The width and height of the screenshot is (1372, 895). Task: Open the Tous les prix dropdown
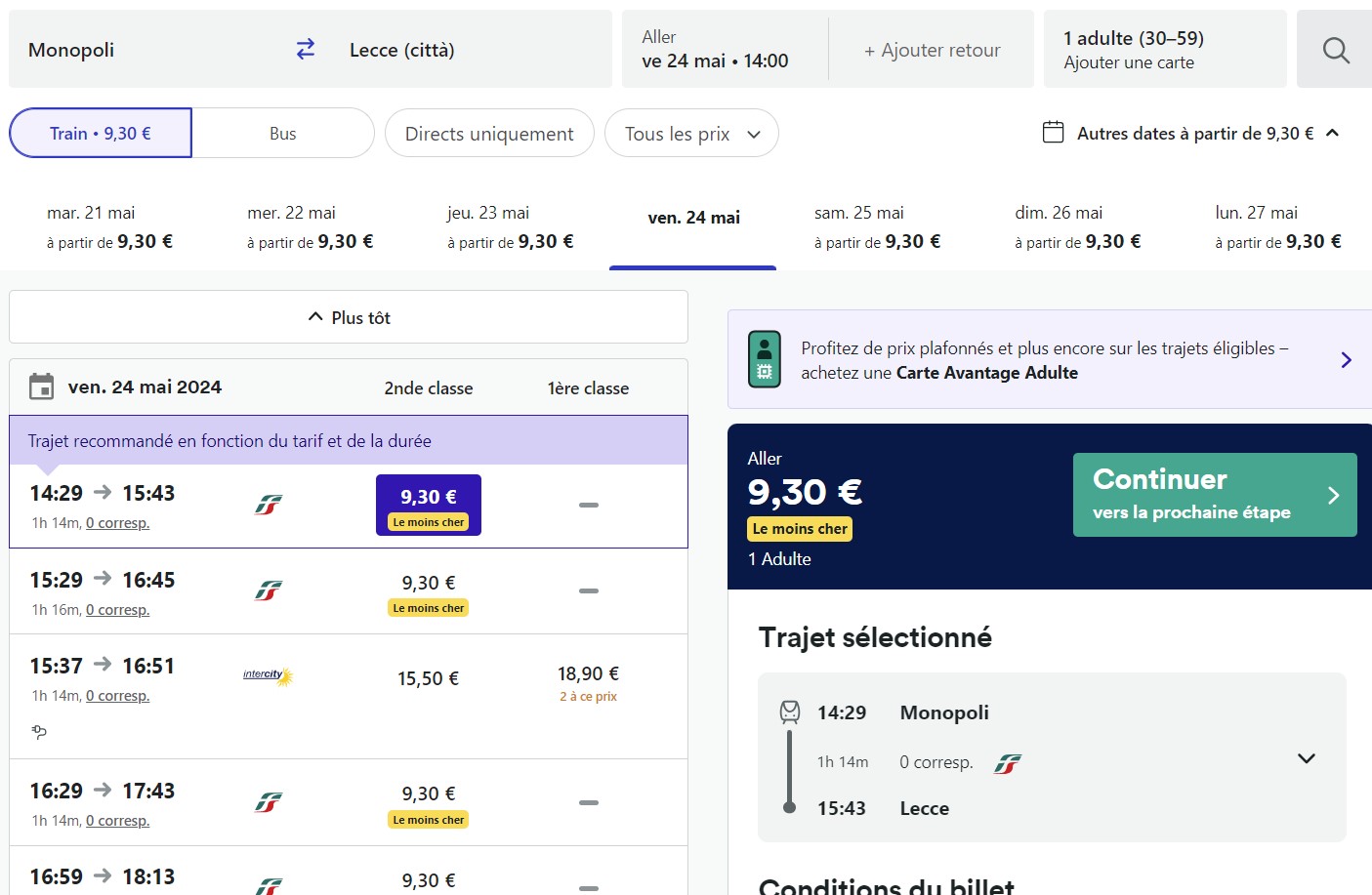coord(691,134)
